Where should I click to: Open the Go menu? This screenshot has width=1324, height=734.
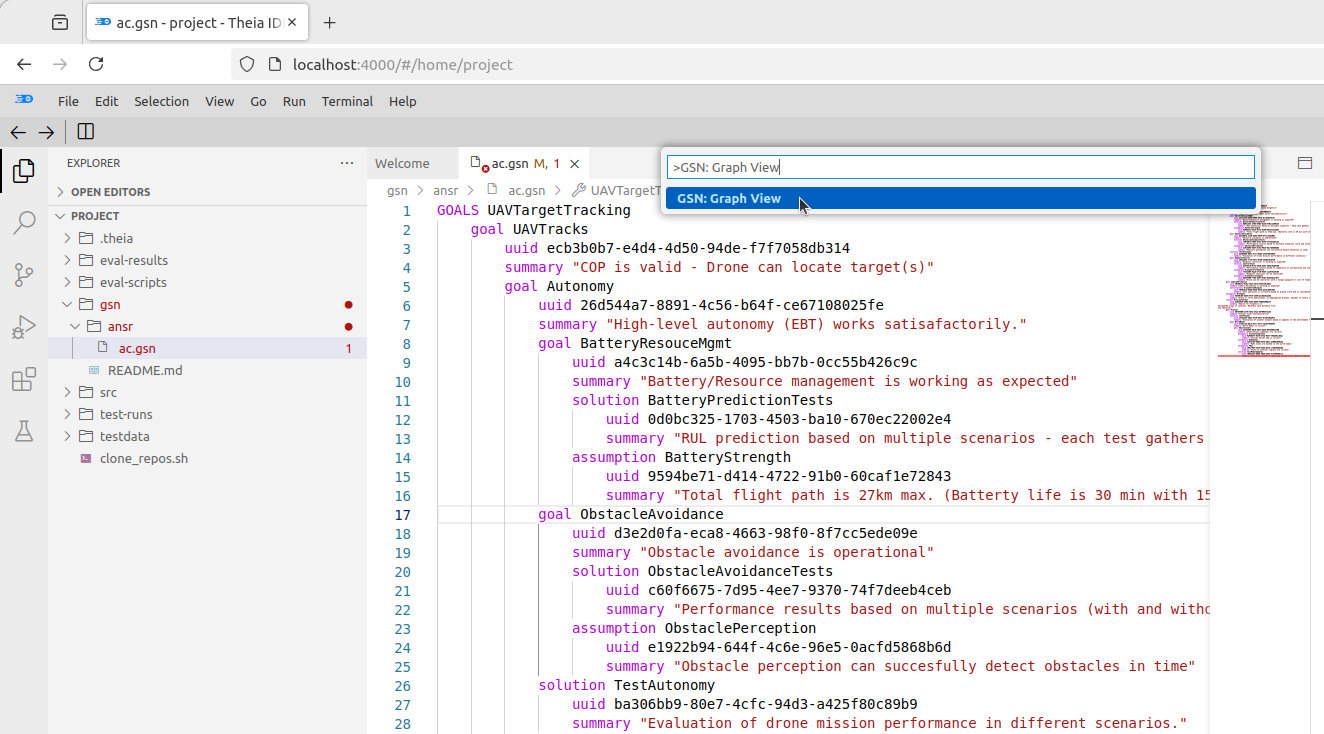click(x=258, y=101)
